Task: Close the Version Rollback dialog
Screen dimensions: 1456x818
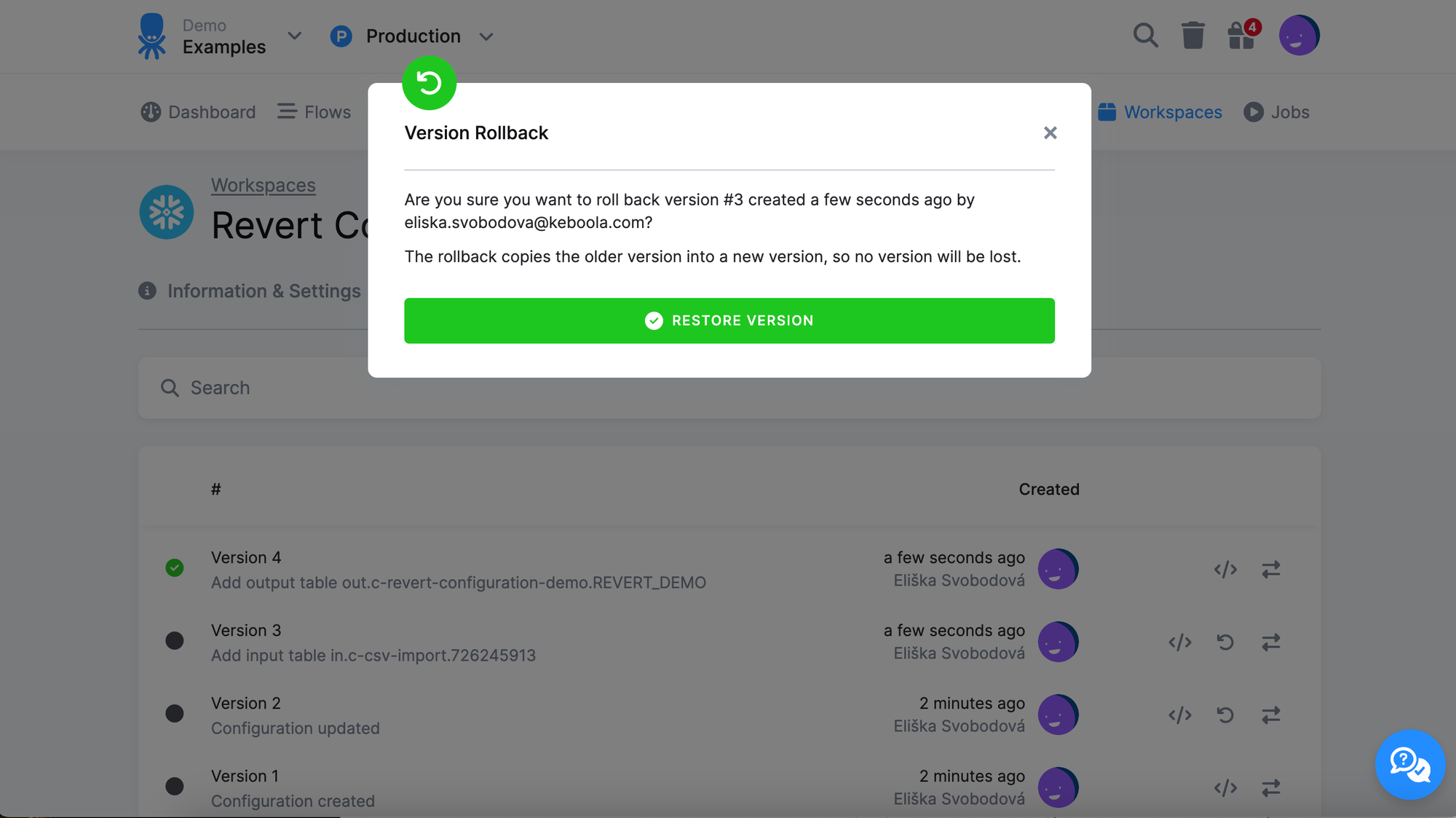Action: (x=1050, y=133)
